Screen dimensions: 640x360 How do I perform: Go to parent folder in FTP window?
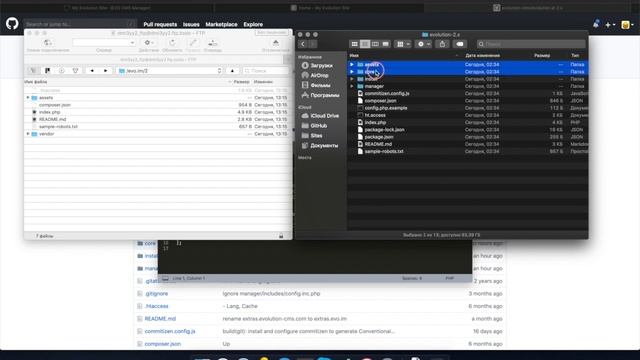[x=232, y=71]
